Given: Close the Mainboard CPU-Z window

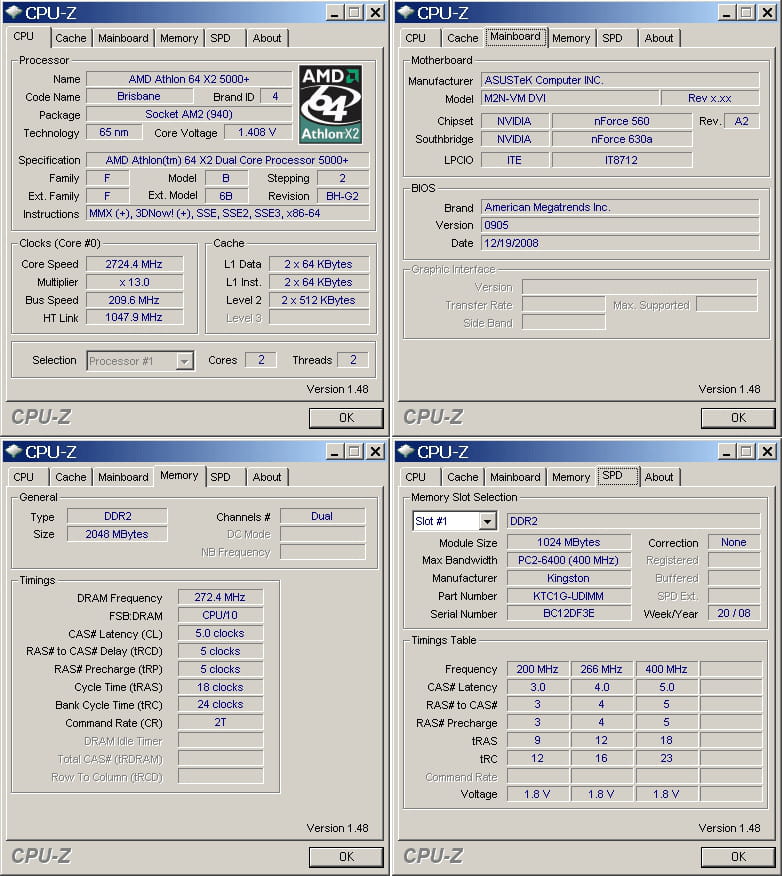Looking at the screenshot, I should [768, 13].
